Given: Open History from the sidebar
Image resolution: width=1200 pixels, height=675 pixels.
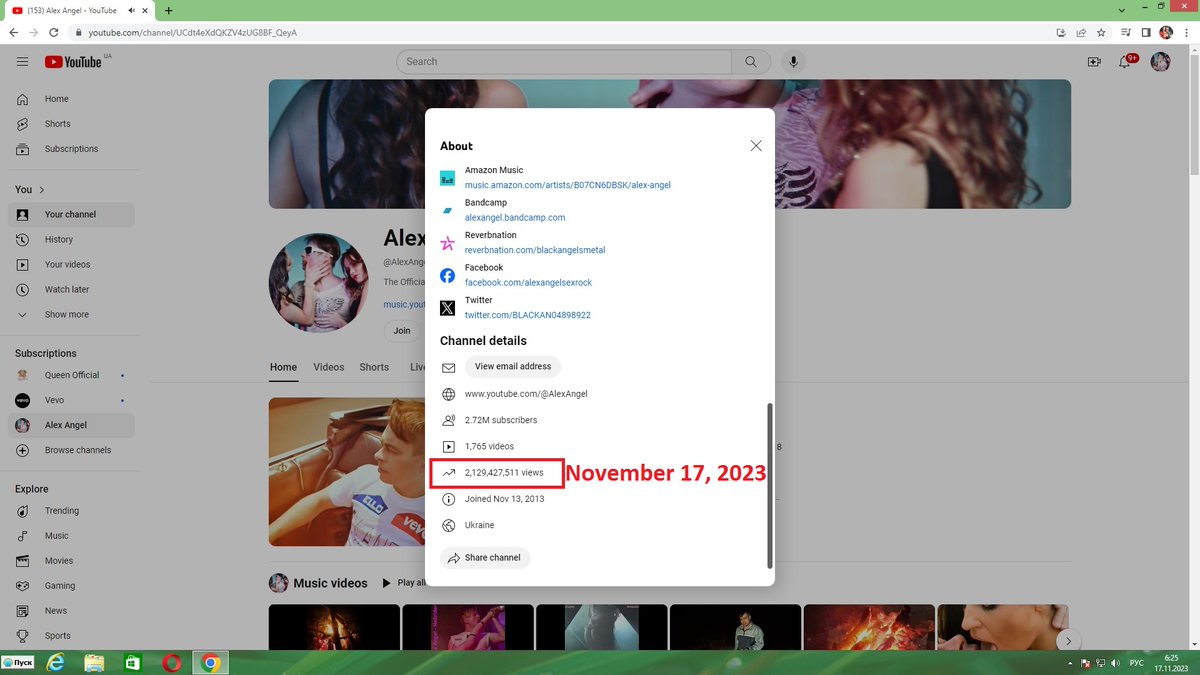Looking at the screenshot, I should (x=59, y=240).
